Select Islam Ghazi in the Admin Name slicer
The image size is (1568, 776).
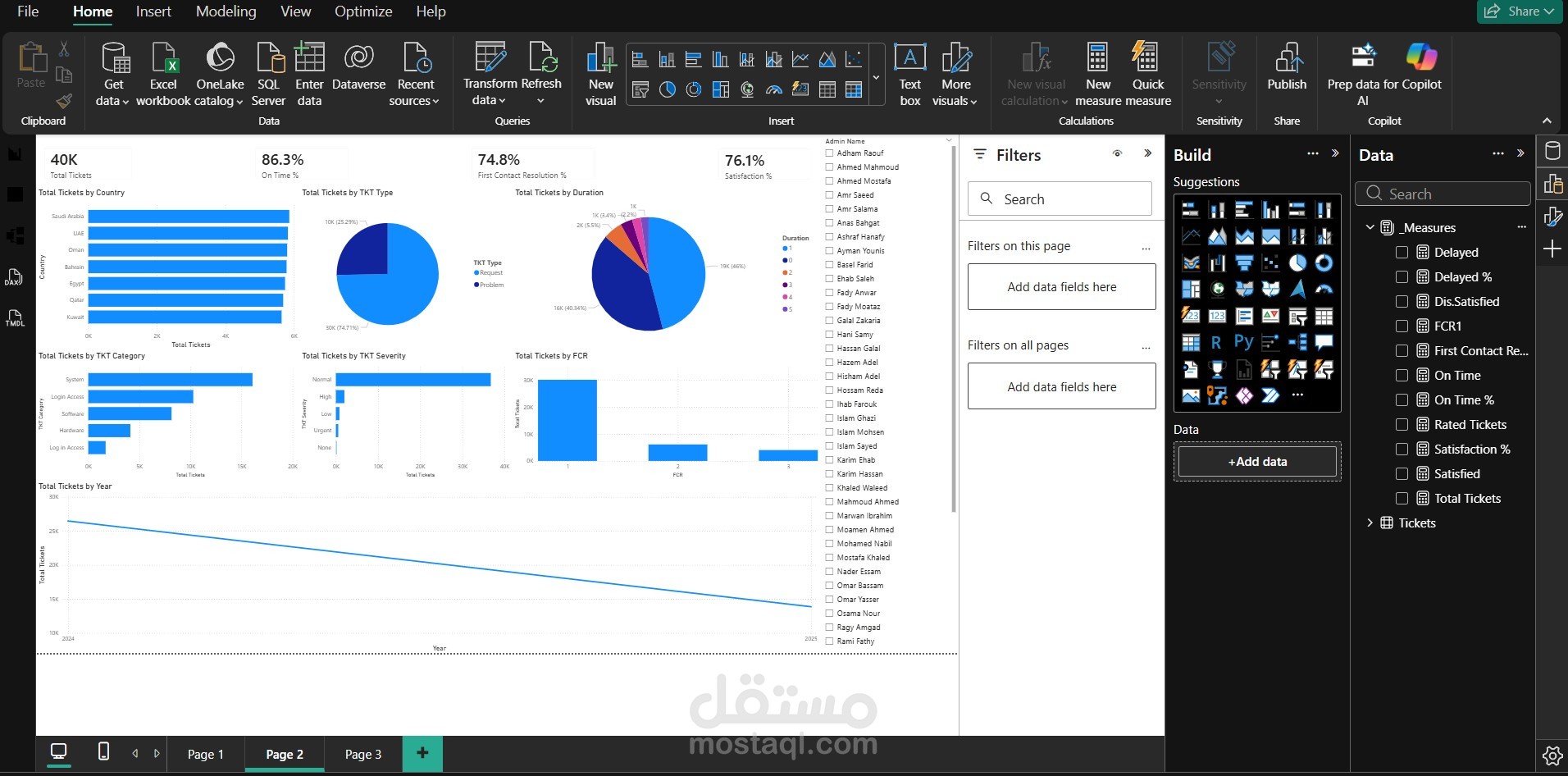(830, 418)
